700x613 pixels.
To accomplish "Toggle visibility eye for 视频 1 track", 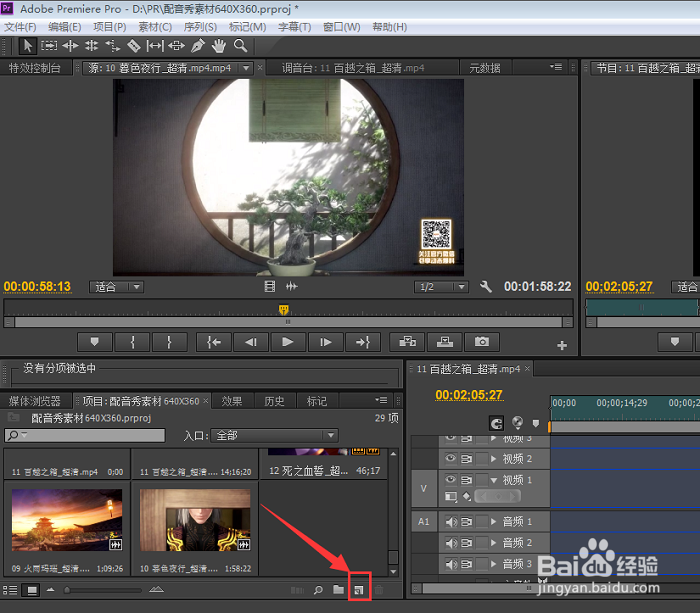I will tap(451, 480).
